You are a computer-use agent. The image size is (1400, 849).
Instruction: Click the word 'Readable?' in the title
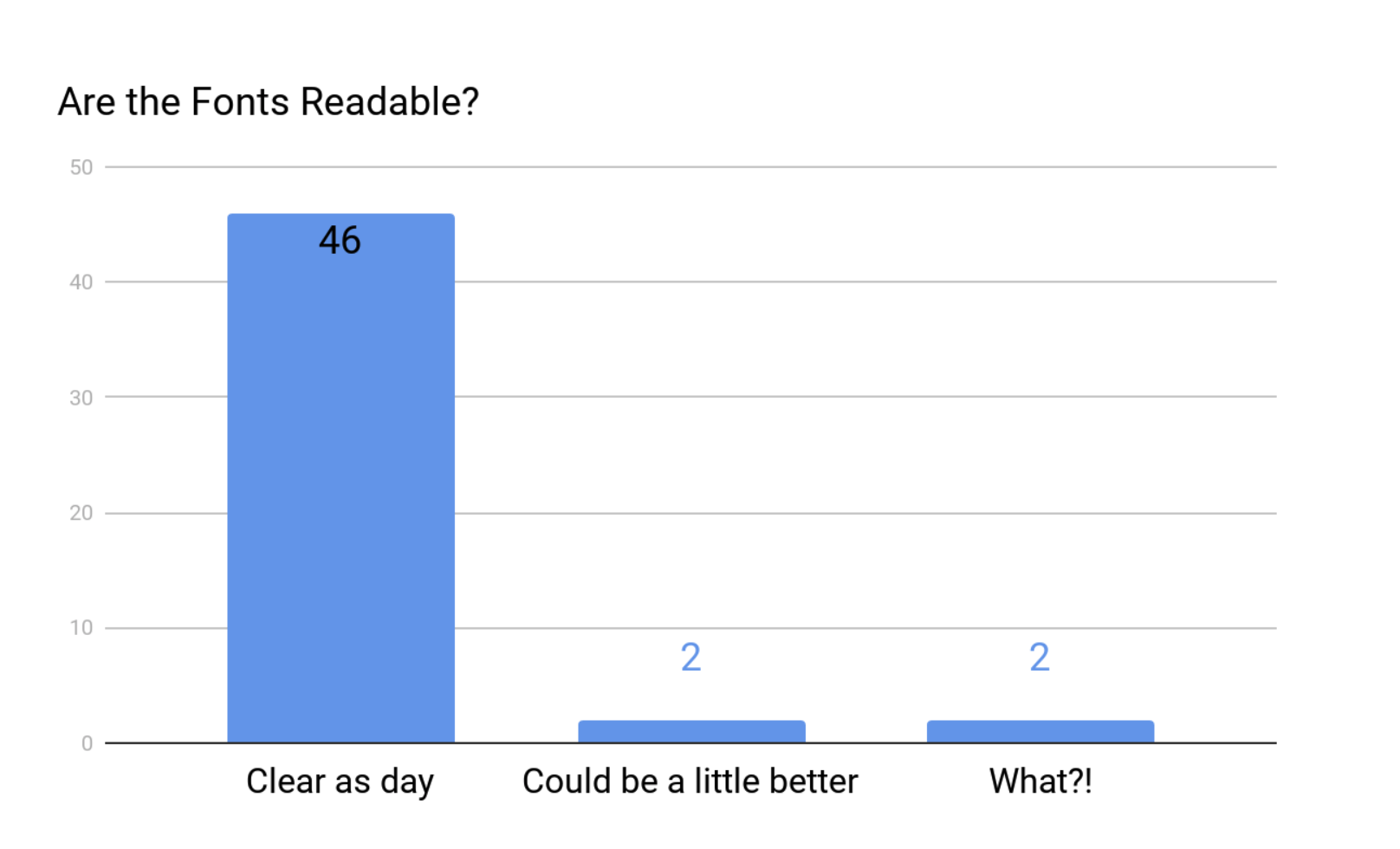390,102
